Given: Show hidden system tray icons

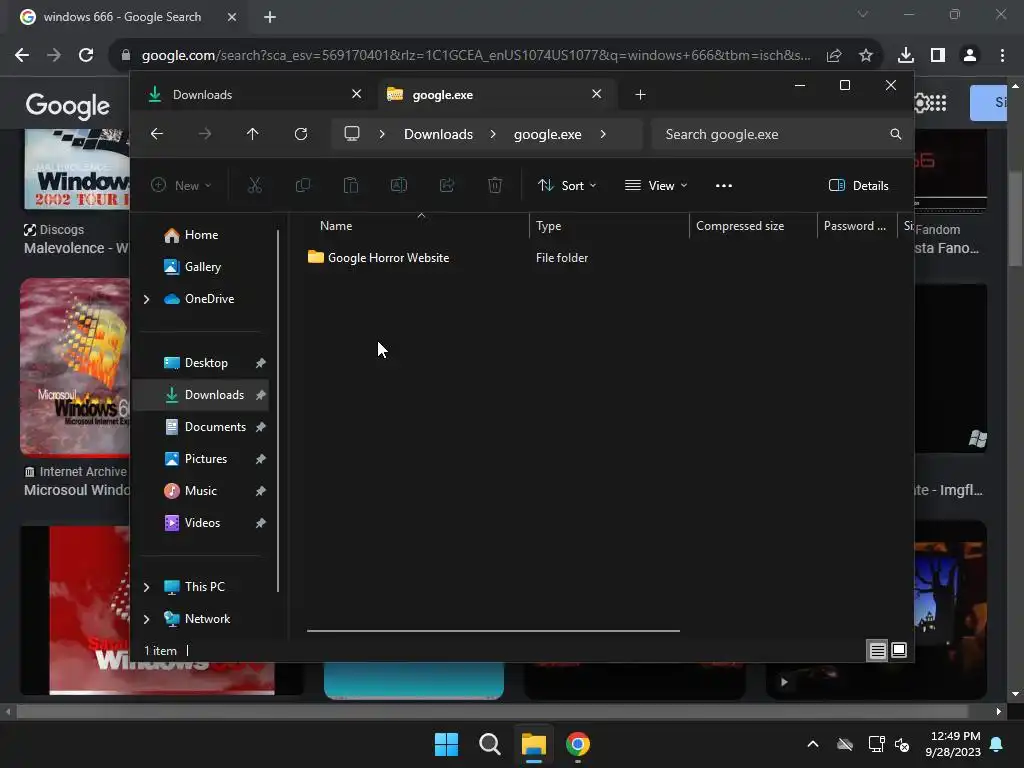Looking at the screenshot, I should [x=813, y=744].
